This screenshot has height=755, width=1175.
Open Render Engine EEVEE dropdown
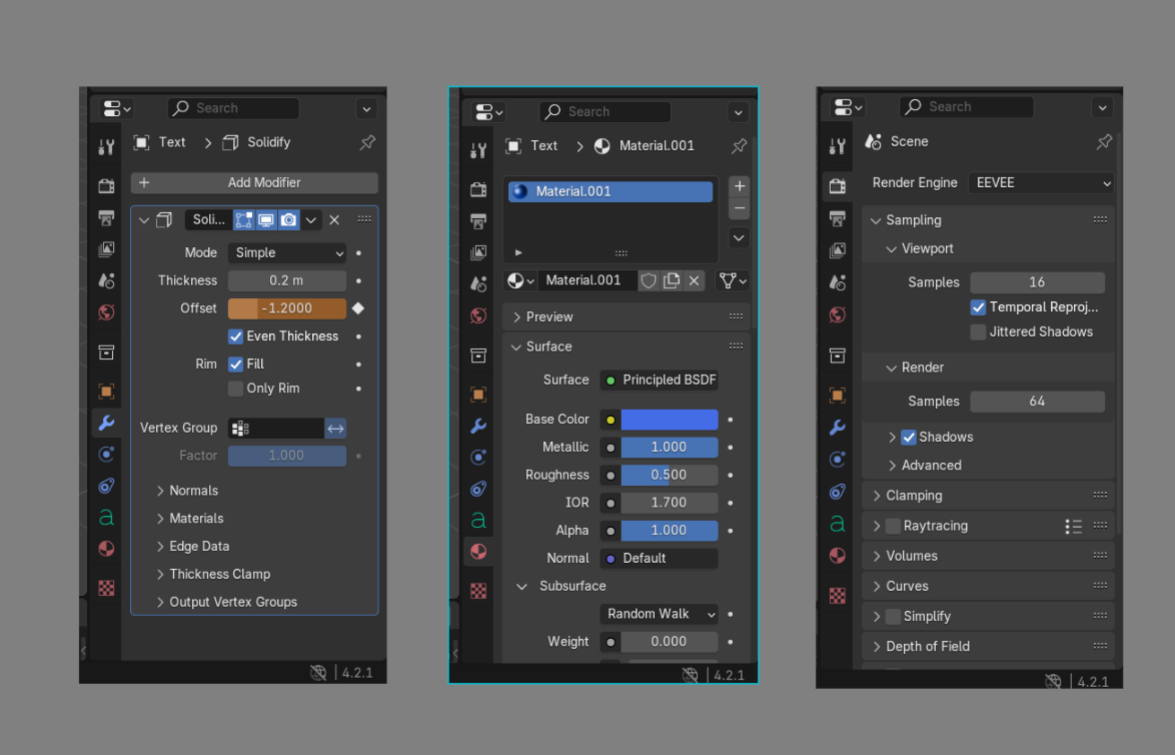[1041, 183]
